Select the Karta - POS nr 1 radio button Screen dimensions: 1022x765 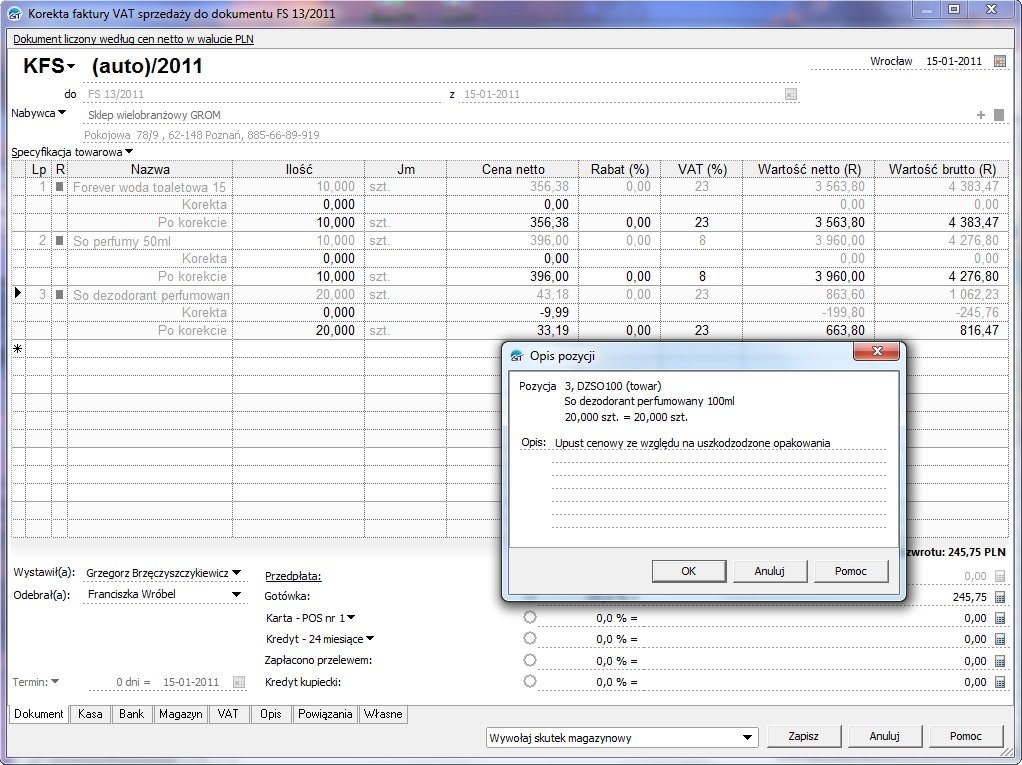(530, 617)
